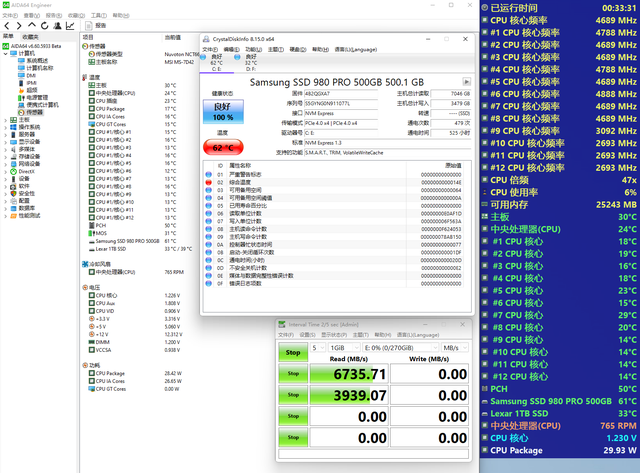Open the test count dropdown showing 5

click(x=318, y=348)
